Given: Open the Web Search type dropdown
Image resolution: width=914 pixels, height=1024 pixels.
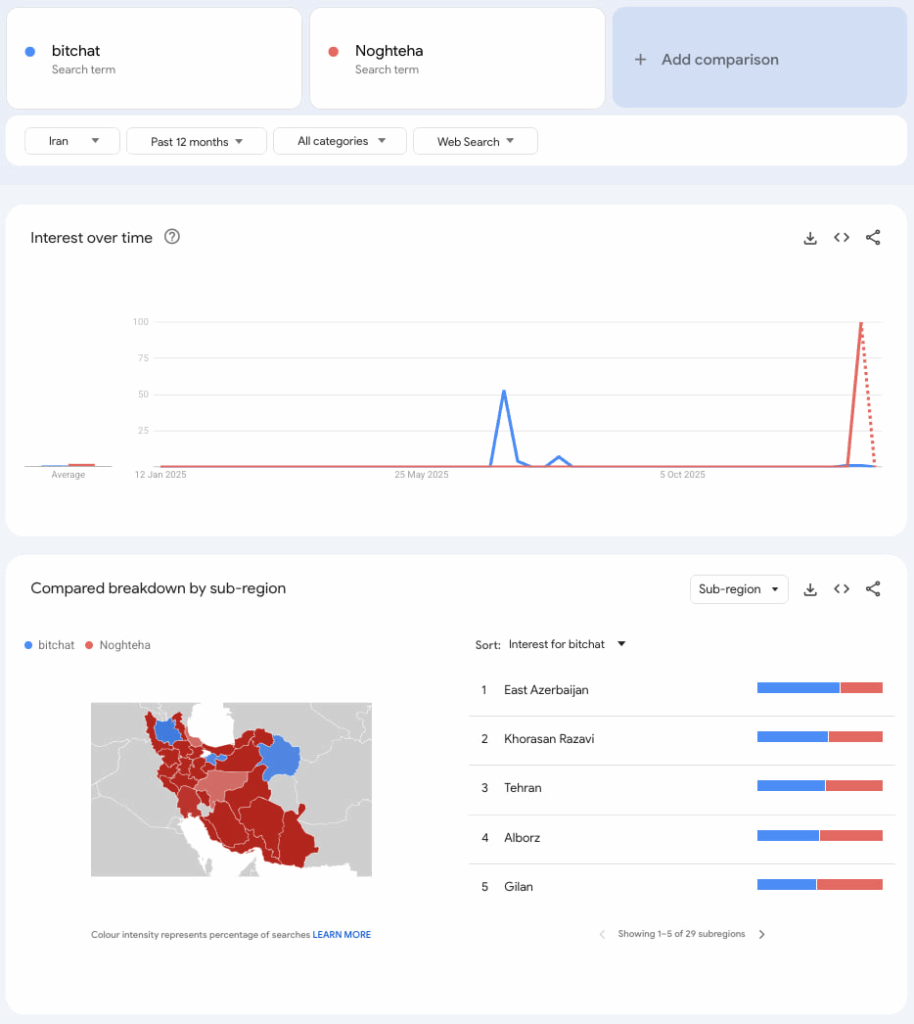Looking at the screenshot, I should coord(475,141).
